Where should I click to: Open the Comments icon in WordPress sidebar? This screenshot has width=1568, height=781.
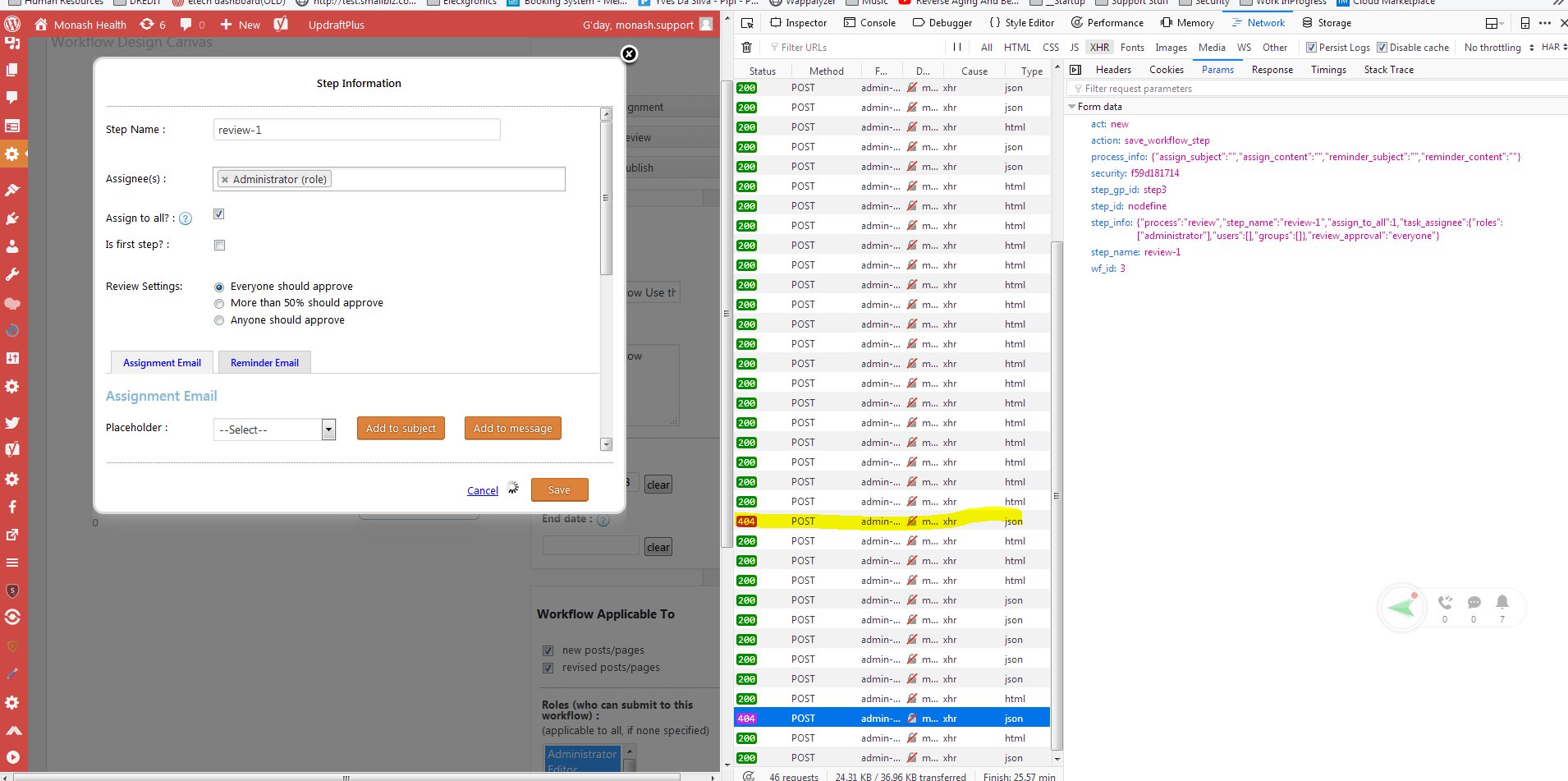tap(12, 98)
